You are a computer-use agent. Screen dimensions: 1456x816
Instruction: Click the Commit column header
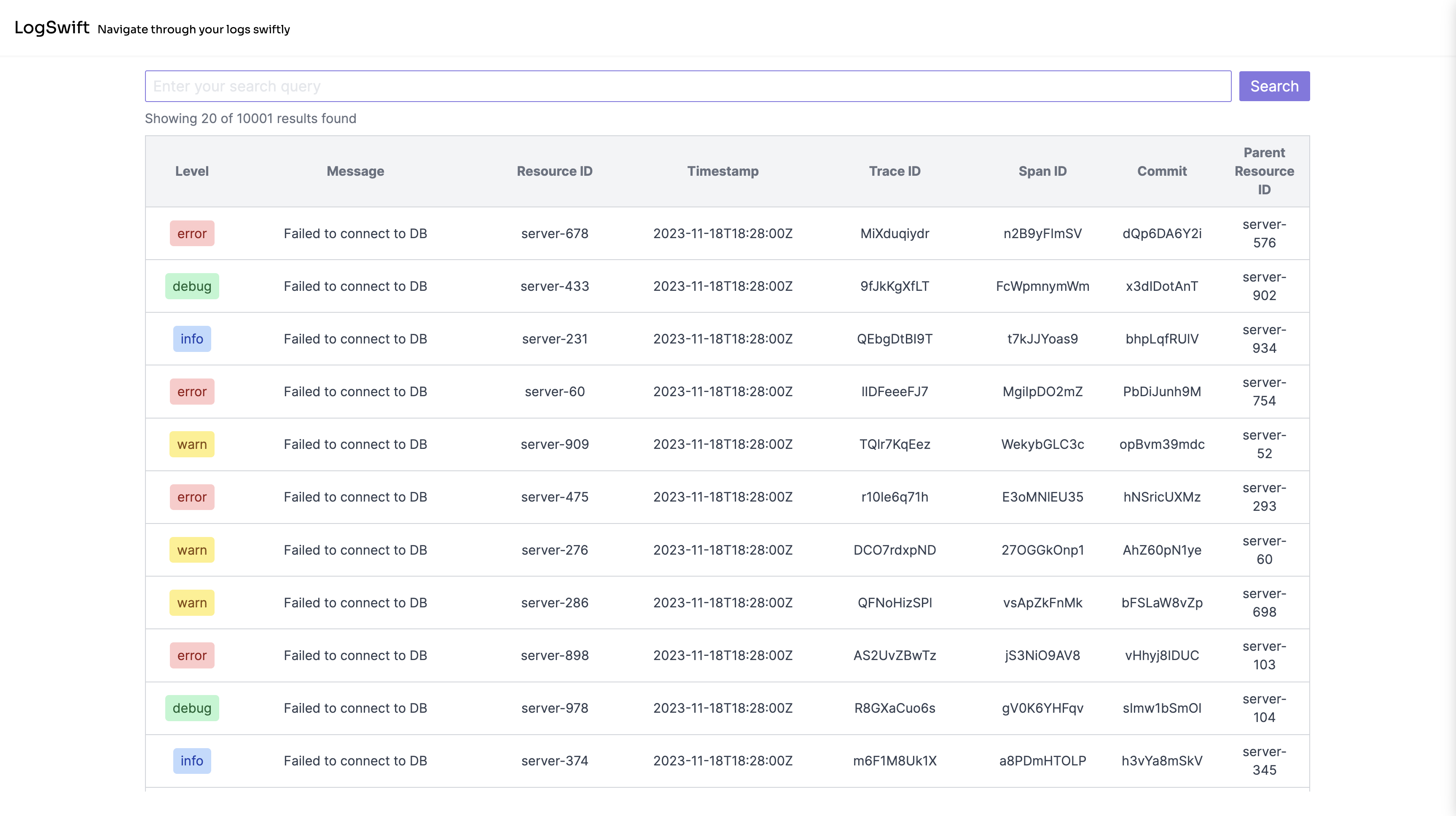pyautogui.click(x=1161, y=171)
